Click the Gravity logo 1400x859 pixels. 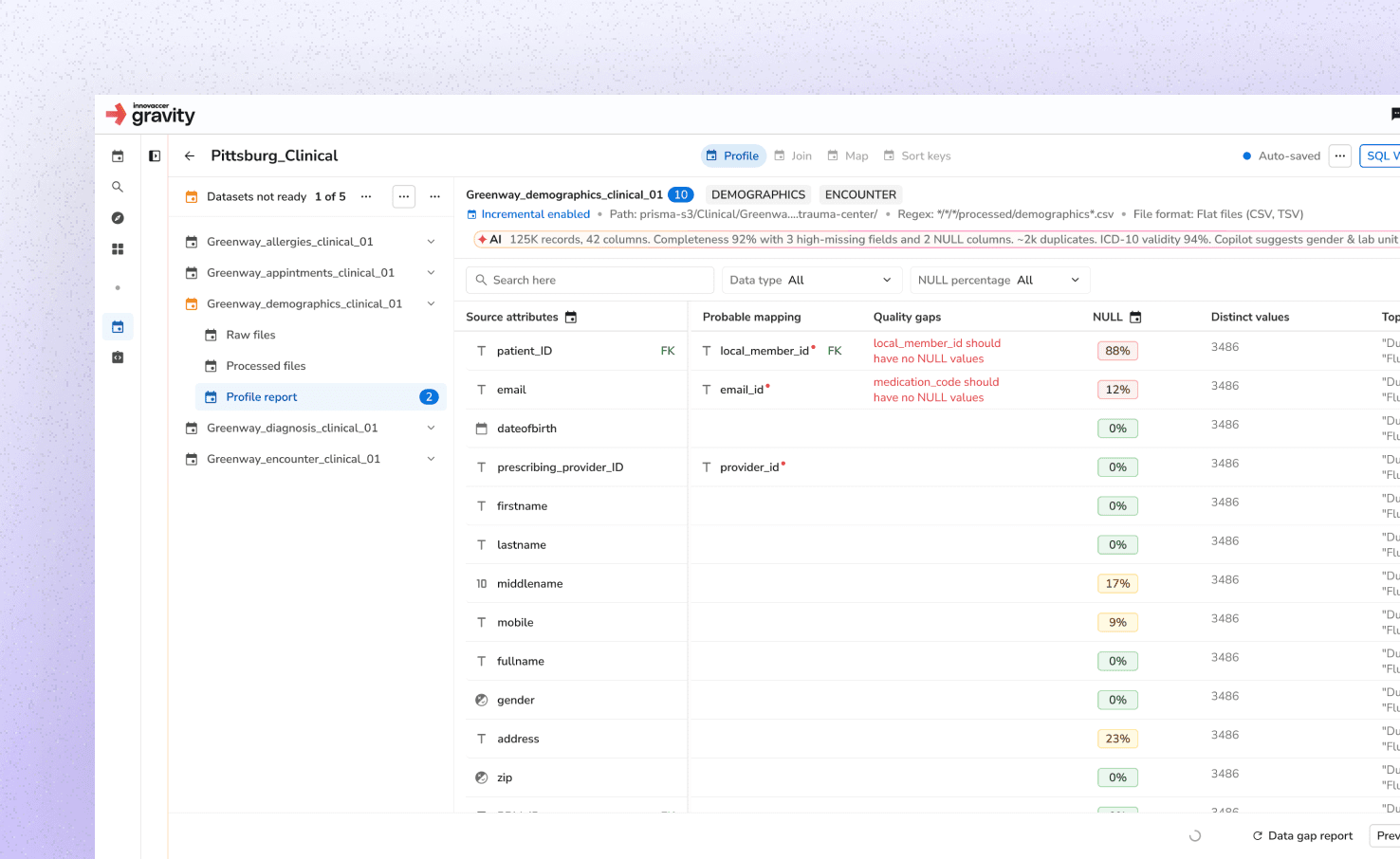[x=150, y=114]
